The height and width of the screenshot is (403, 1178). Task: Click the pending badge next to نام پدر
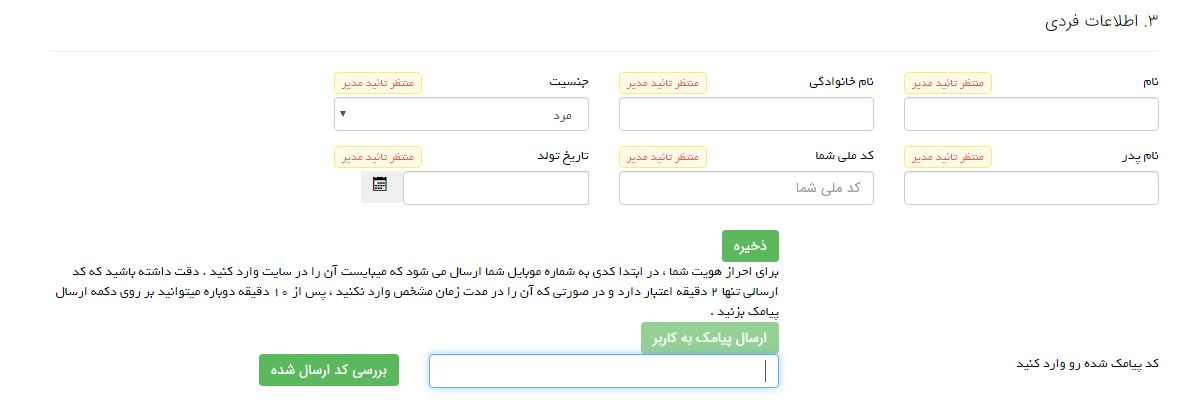[x=948, y=157]
